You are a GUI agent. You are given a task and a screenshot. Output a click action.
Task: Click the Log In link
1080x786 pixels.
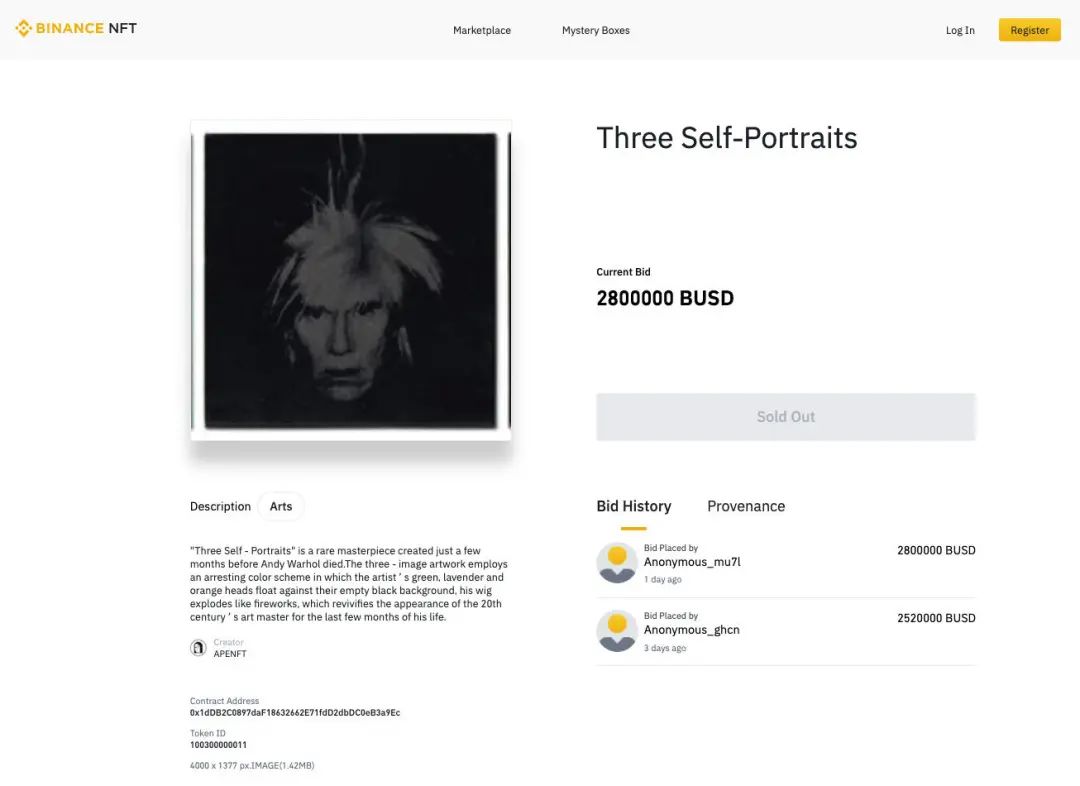960,30
